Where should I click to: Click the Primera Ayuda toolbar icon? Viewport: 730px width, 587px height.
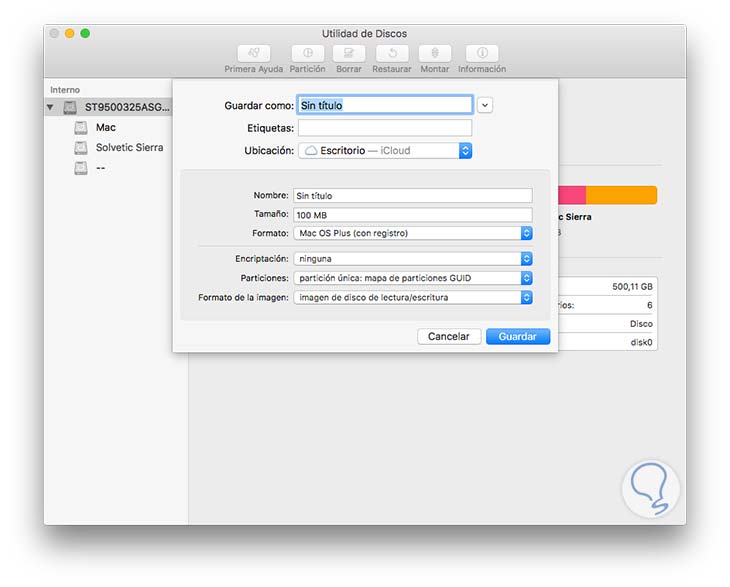point(254,53)
